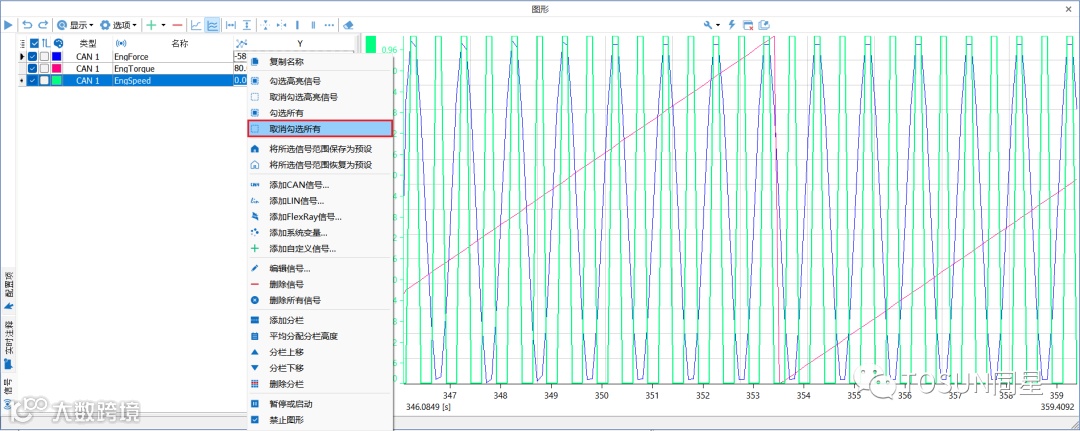Uncheck EngSpeed visibility checkbox
1080x431 pixels.
pos(32,81)
